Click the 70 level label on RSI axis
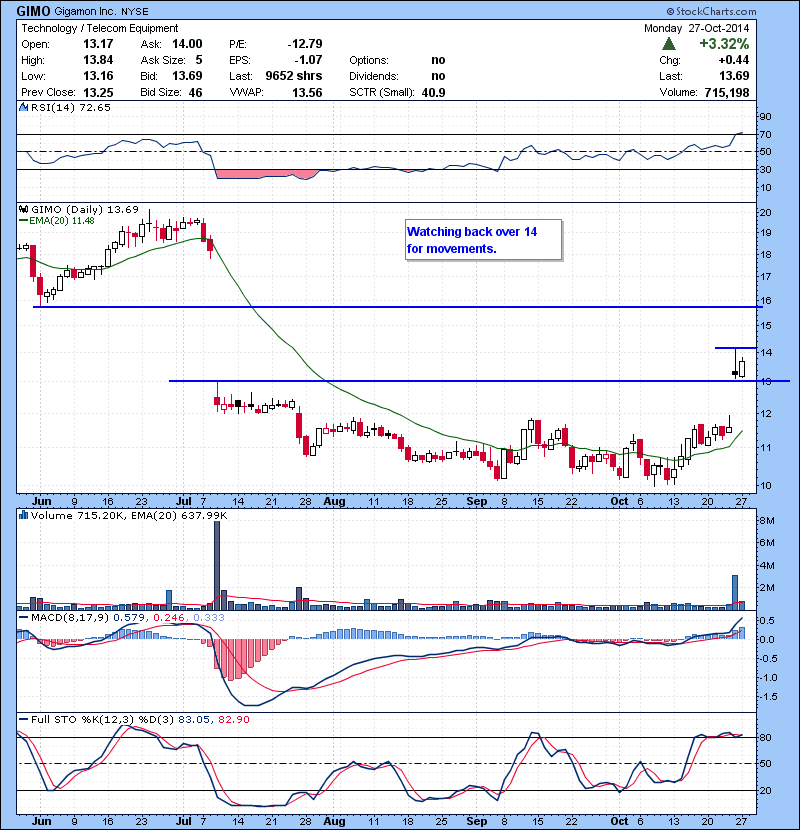This screenshot has width=800, height=830. point(765,134)
